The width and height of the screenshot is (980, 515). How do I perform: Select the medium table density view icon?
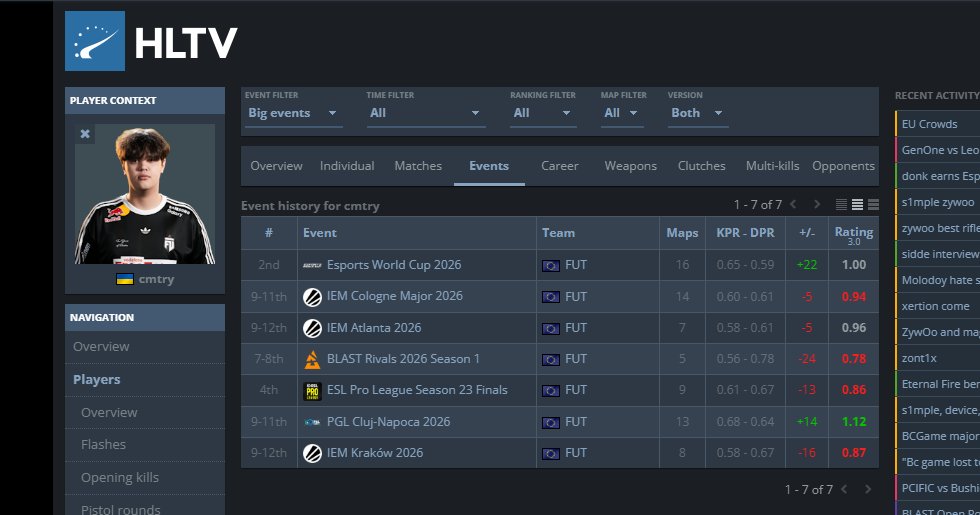coord(858,204)
